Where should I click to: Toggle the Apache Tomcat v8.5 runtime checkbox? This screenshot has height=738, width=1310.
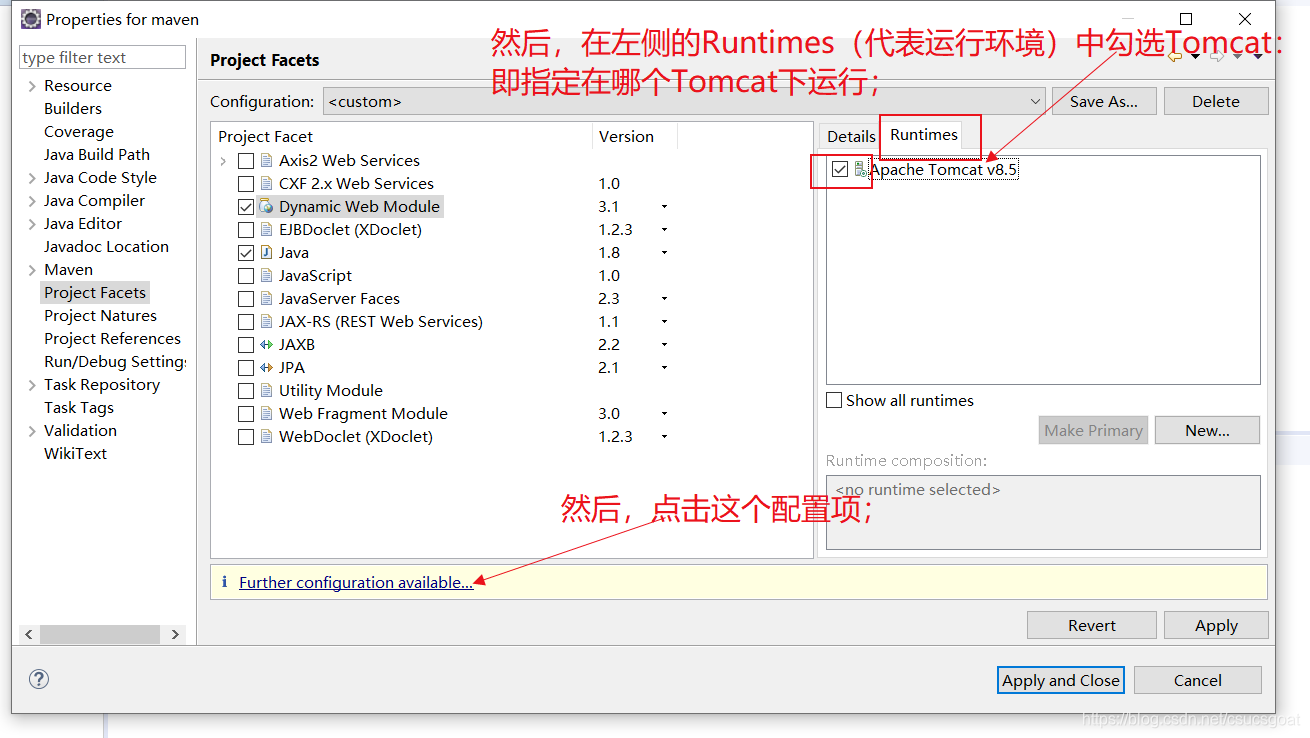coord(840,170)
